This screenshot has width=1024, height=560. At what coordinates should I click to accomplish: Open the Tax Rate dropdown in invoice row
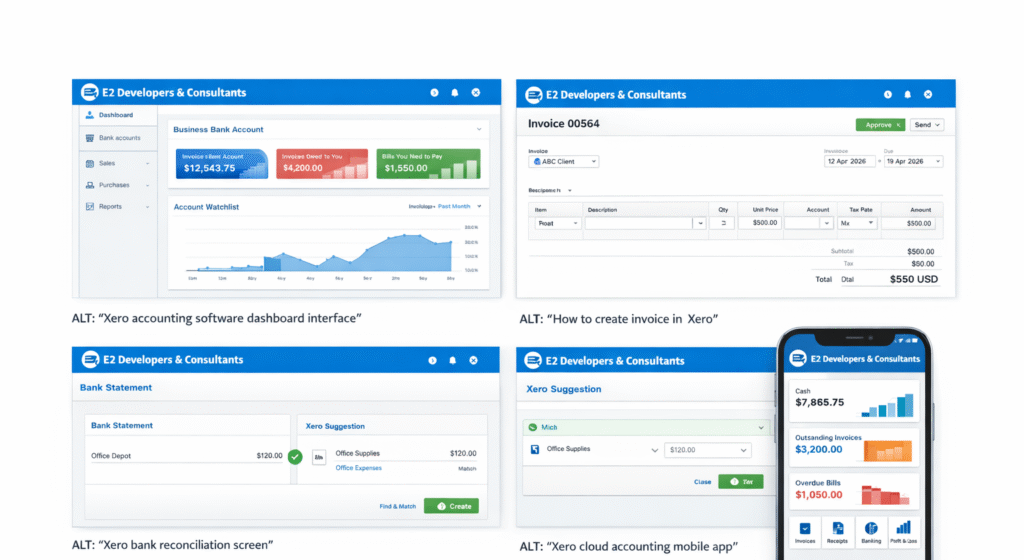coord(857,223)
